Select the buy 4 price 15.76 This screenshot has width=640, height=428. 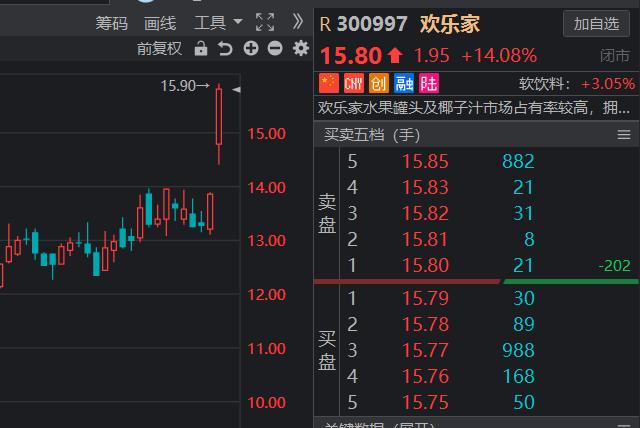pos(425,376)
